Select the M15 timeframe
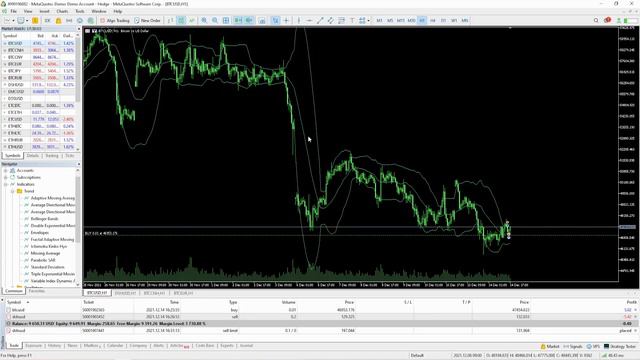This screenshot has width=640, height=360. 400,20
